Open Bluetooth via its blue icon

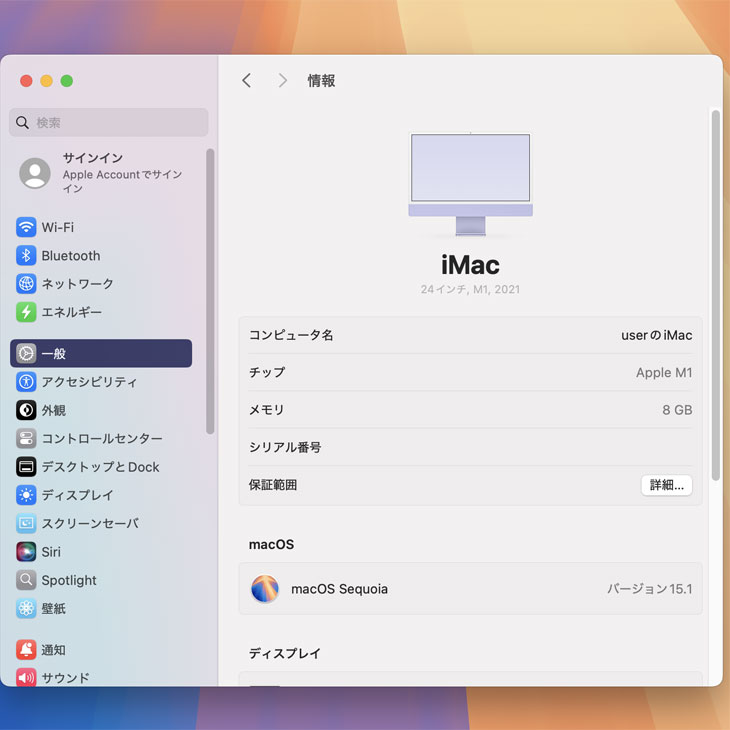point(26,256)
